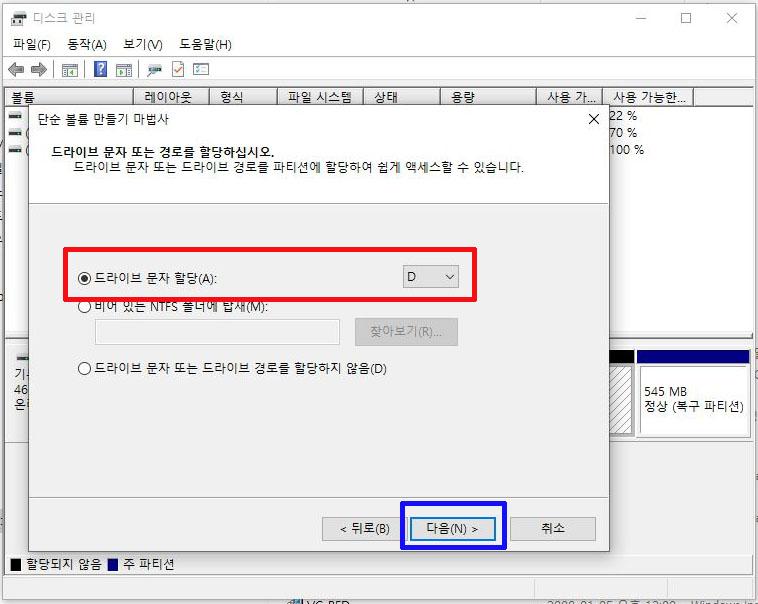
Task: Click the hatched unallocated partition block
Action: [621, 399]
